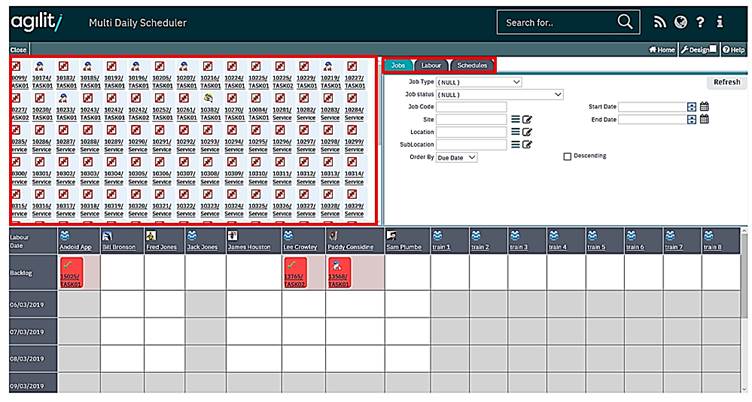
Task: Click the Job Code input field
Action: coord(471,106)
